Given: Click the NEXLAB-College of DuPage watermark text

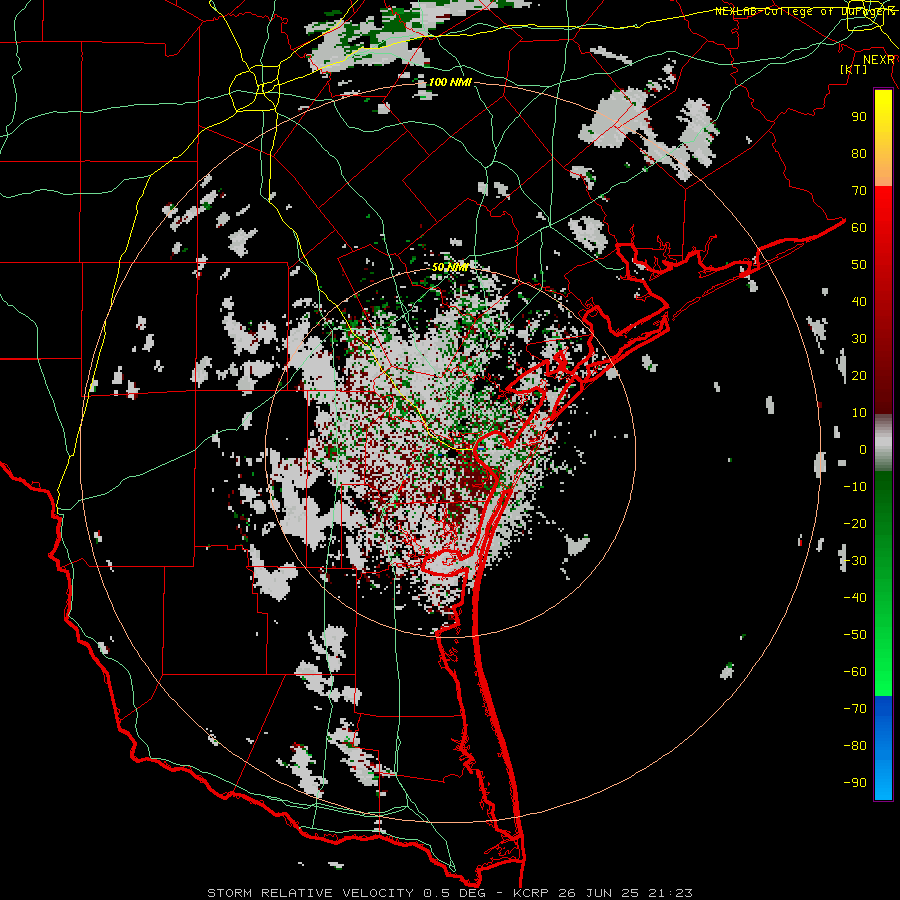Looking at the screenshot, I should point(804,11).
